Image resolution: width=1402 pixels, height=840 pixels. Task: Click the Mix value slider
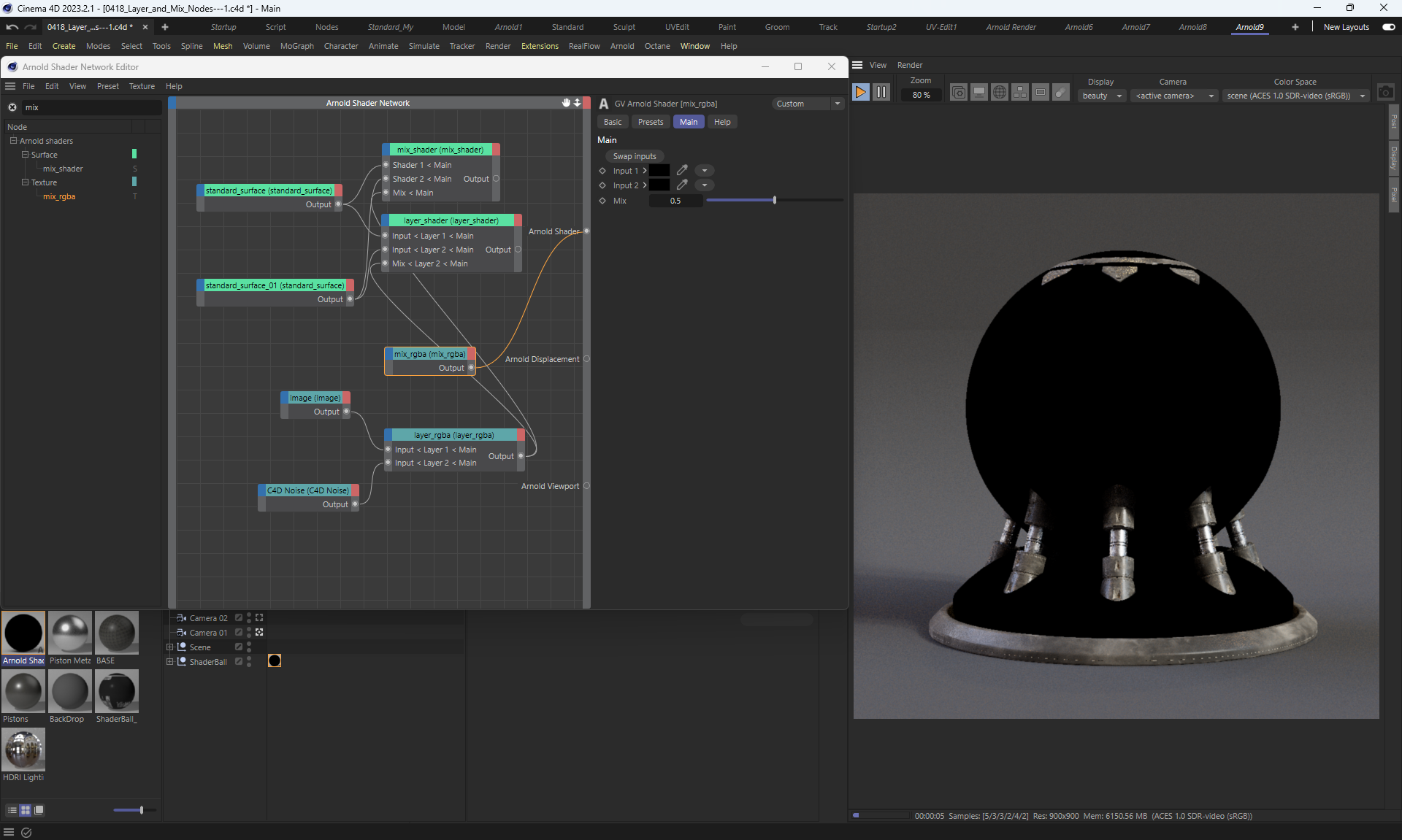(x=774, y=200)
